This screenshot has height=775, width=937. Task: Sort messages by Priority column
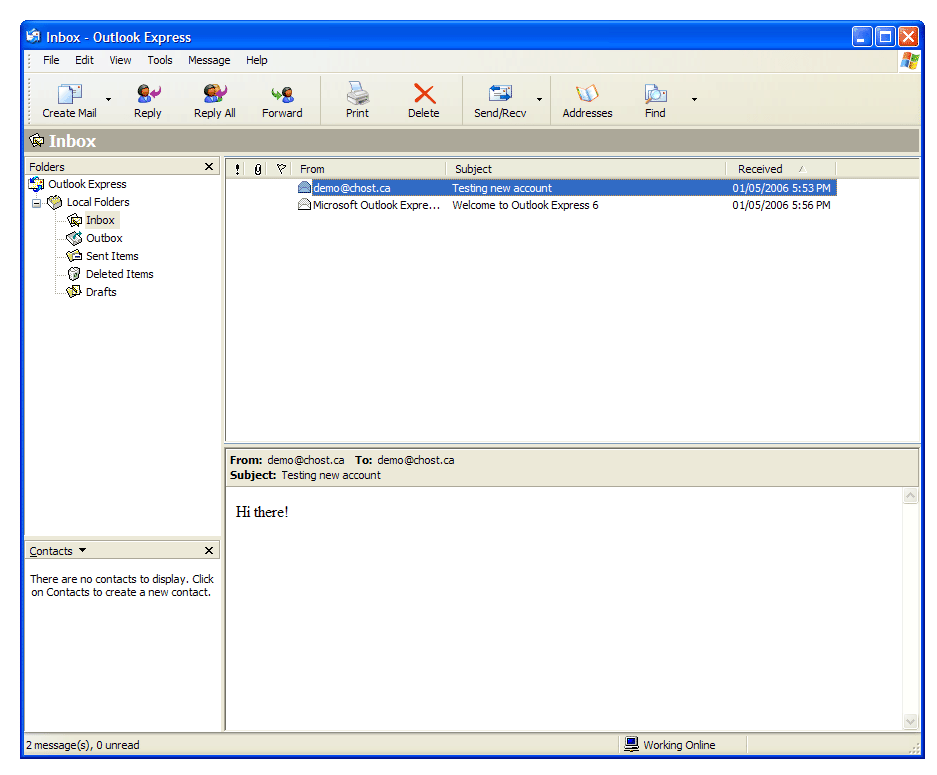238,169
